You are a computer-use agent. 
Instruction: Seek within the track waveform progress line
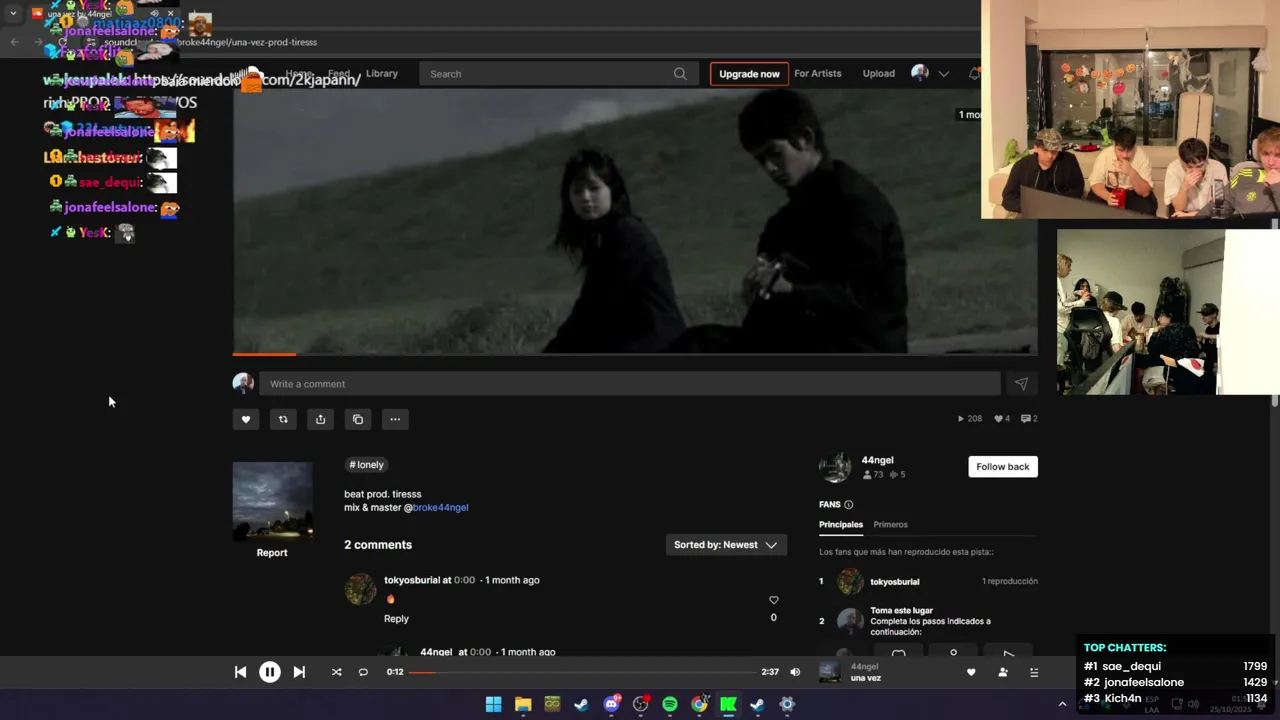pos(635,353)
